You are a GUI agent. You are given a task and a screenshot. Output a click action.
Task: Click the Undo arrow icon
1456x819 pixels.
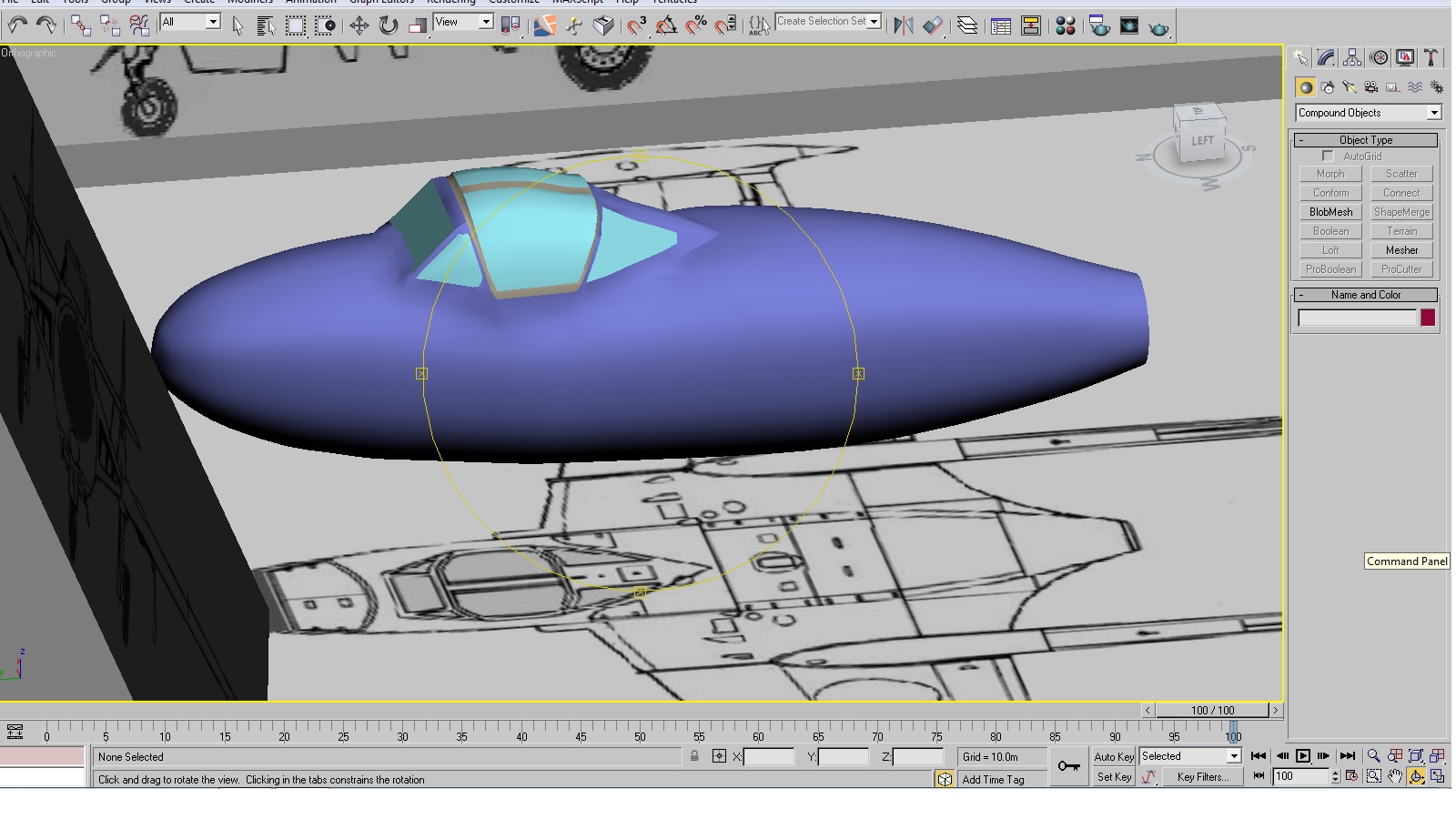pos(17,25)
